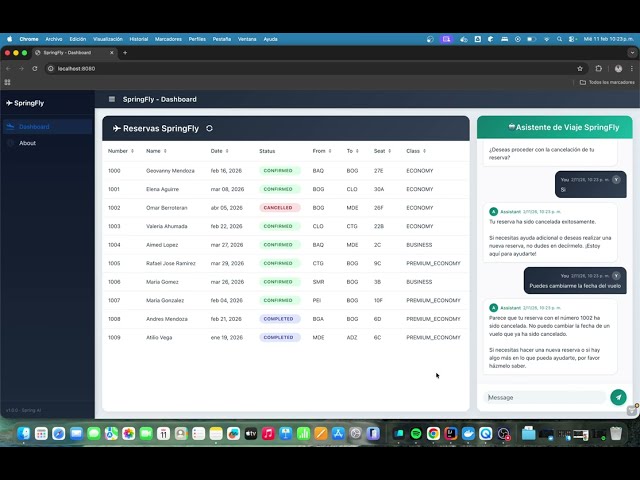Expand the Chrome tab search chevron
Screen dimensions: 640x480
pos(632,53)
